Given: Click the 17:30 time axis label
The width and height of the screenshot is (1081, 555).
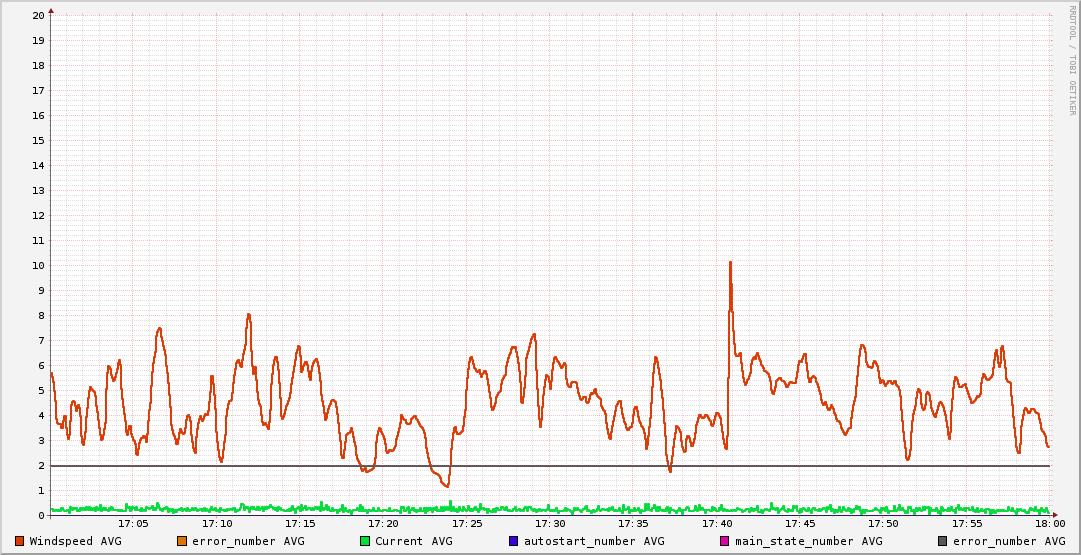Looking at the screenshot, I should coord(550,523).
